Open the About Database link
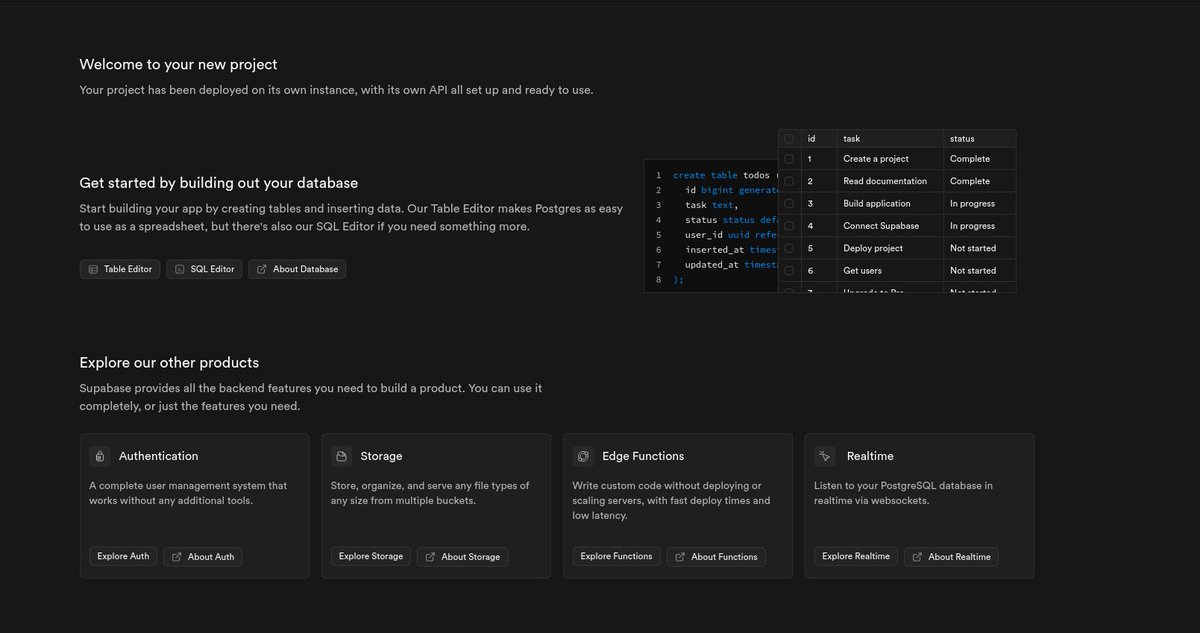The image size is (1200, 633). click(x=297, y=269)
